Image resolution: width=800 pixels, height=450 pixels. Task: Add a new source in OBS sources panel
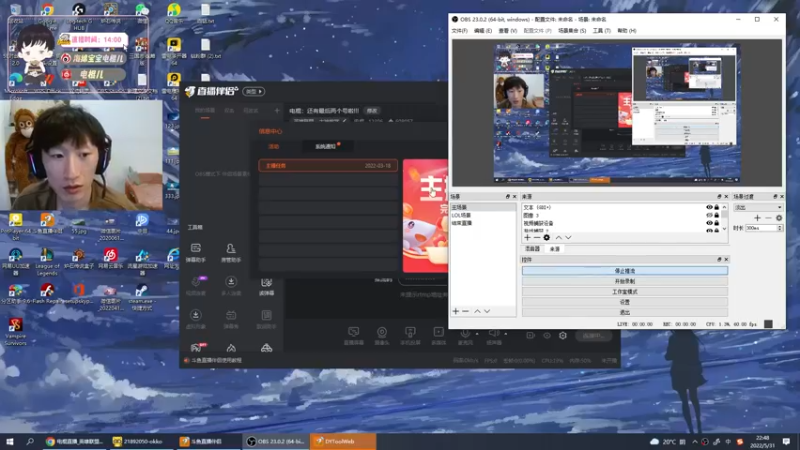528,237
